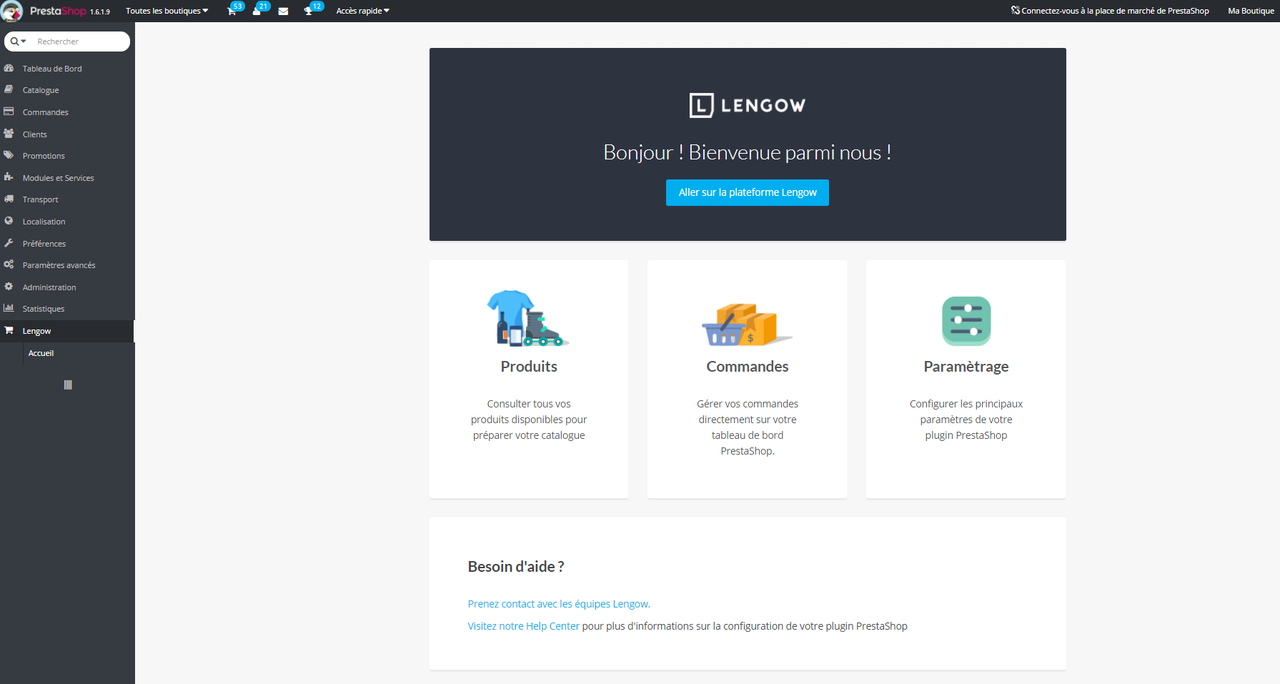Collapse the sidebar menu with the bottom toggle

point(67,385)
